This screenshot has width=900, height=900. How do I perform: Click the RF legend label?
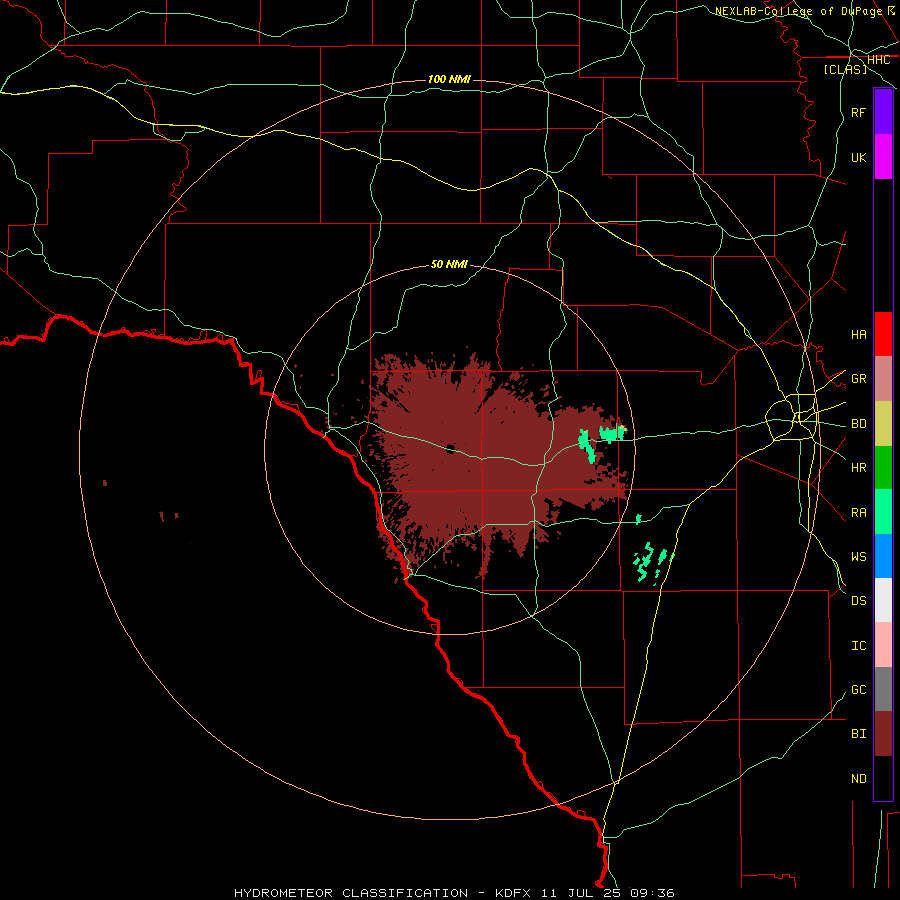coord(859,113)
